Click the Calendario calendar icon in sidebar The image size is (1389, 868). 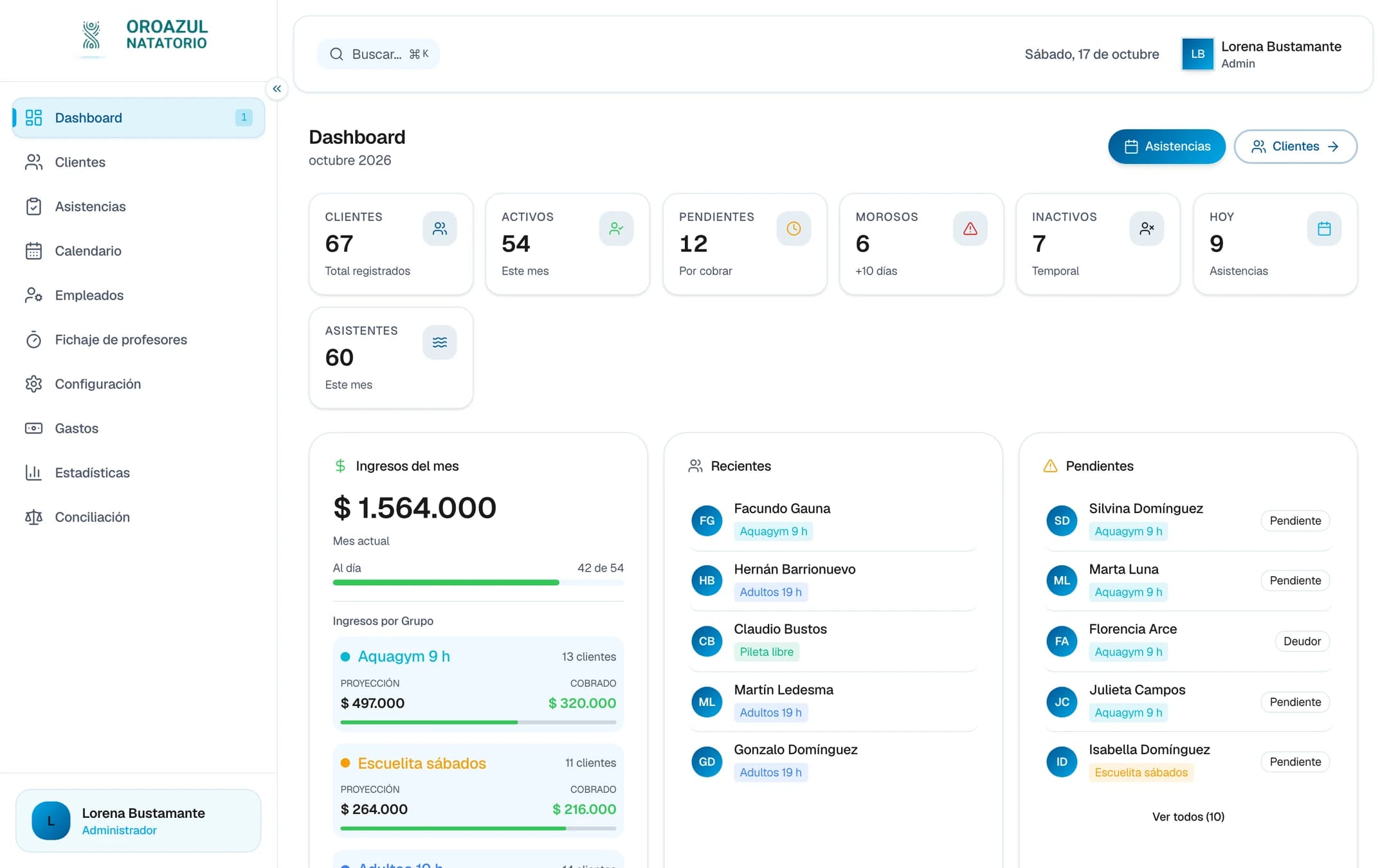(x=33, y=251)
